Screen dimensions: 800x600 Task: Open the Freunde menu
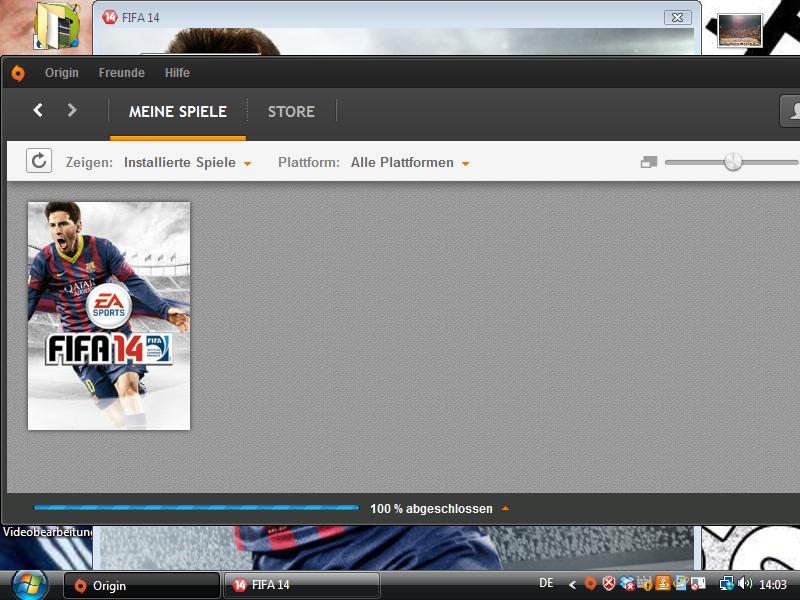tap(121, 73)
